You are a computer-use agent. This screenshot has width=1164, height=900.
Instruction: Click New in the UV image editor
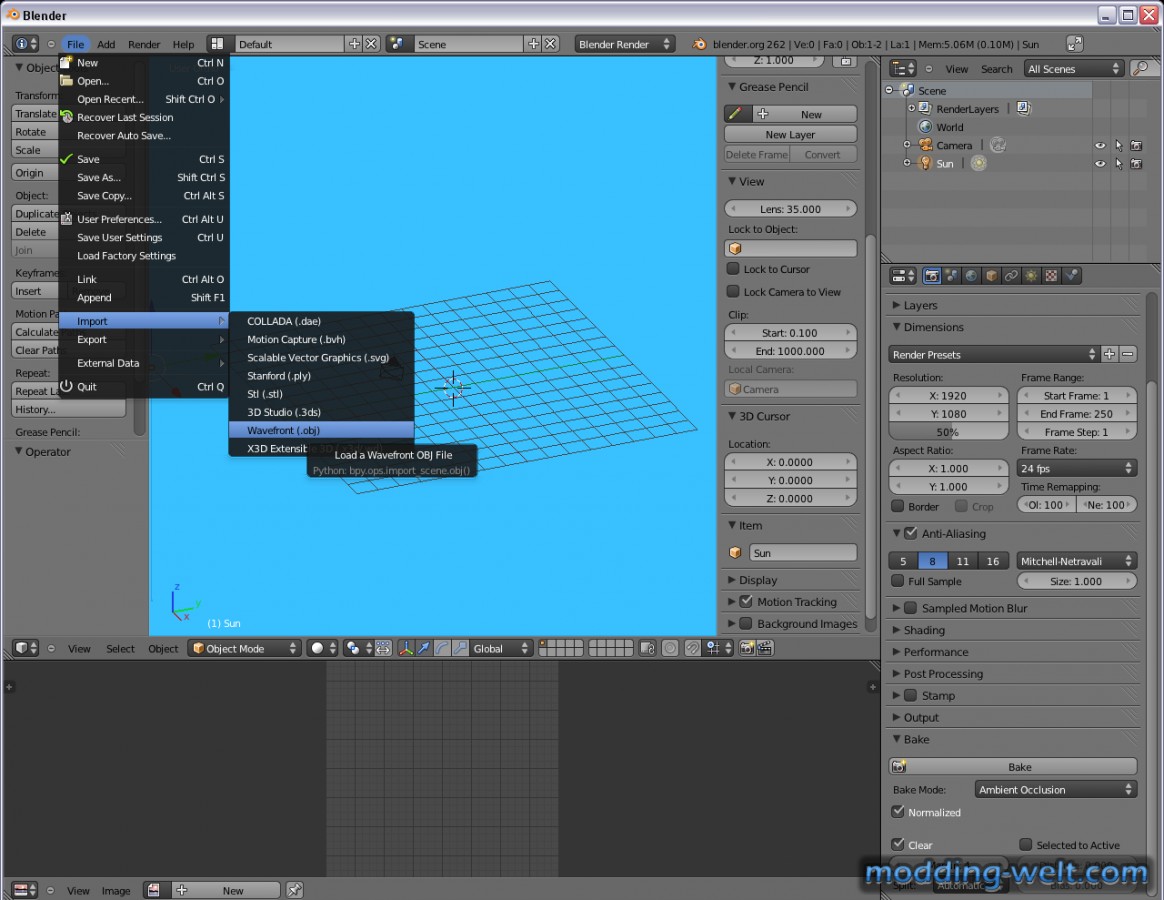pos(226,890)
